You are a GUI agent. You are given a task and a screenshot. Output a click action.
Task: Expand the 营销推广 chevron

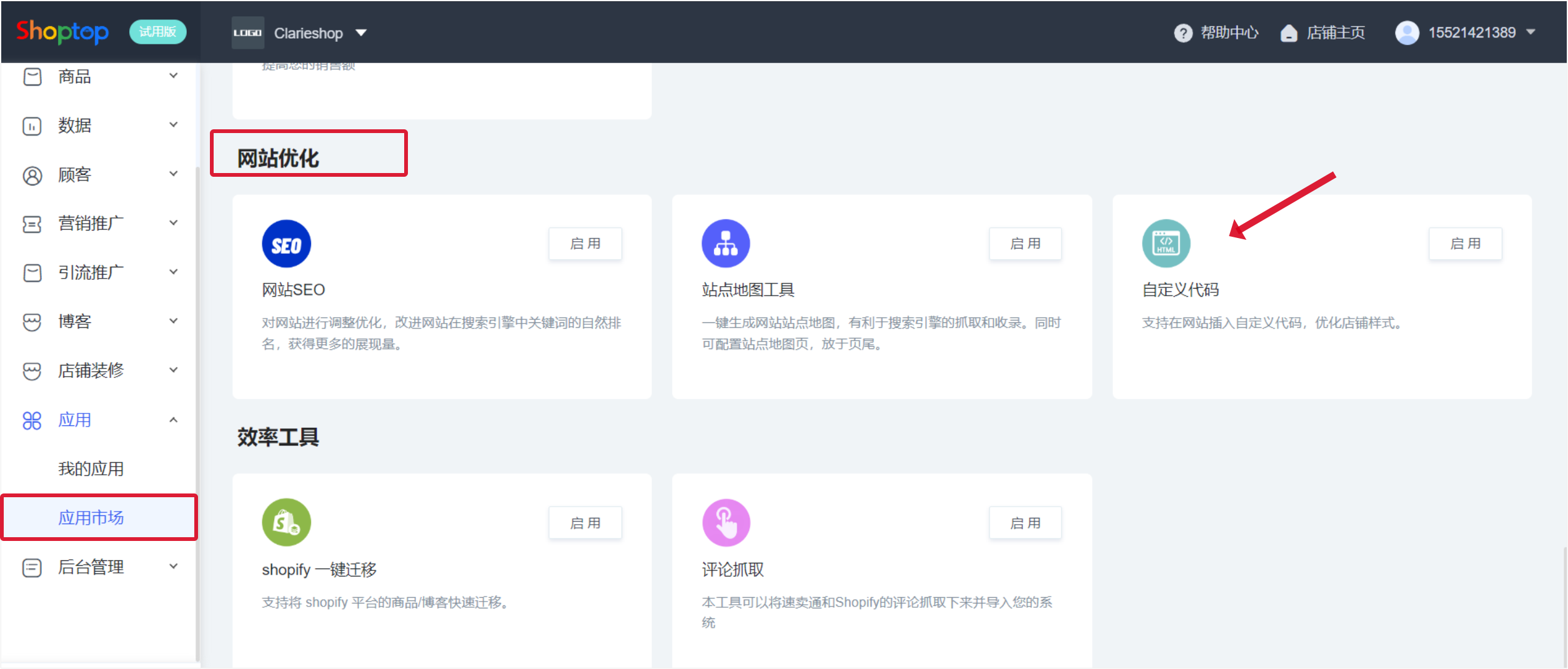[x=174, y=222]
